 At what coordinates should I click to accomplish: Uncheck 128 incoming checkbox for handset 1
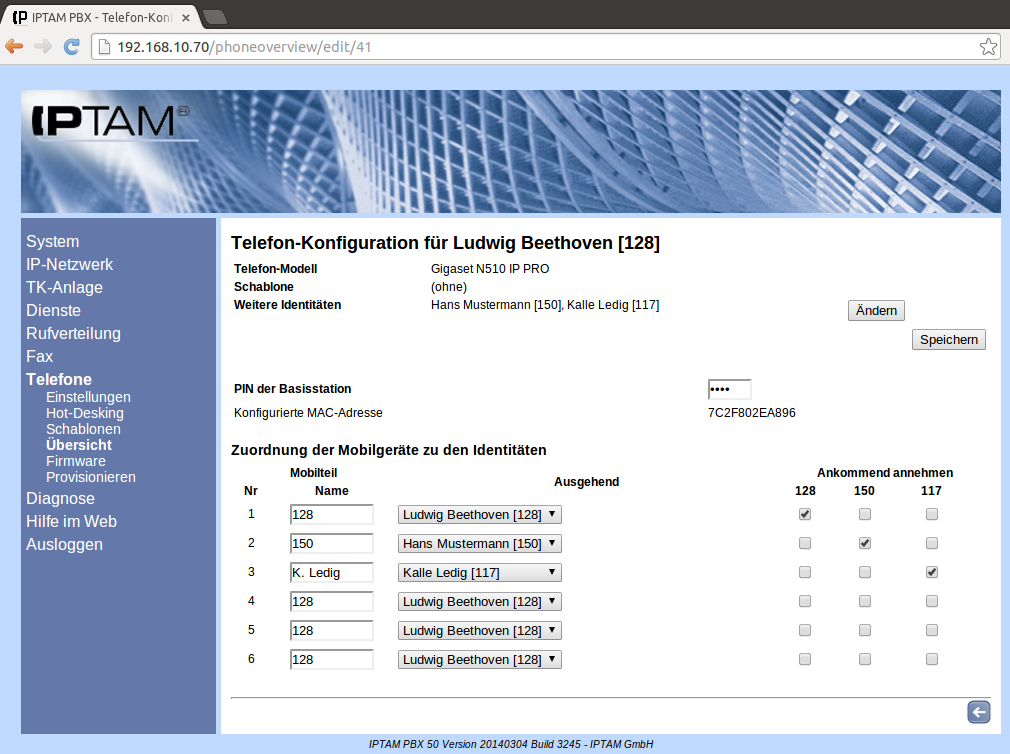click(805, 514)
